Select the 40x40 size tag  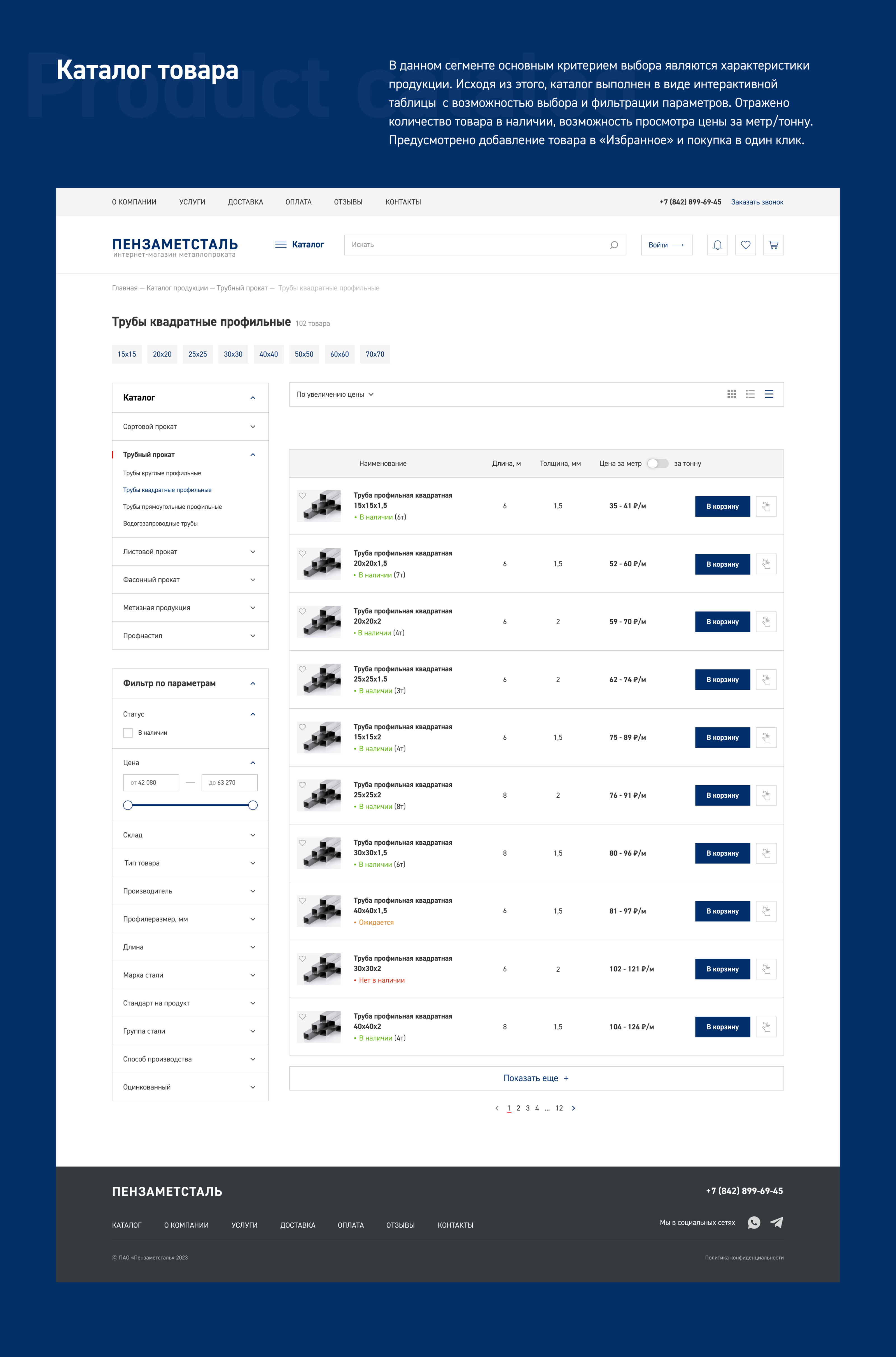[x=269, y=354]
